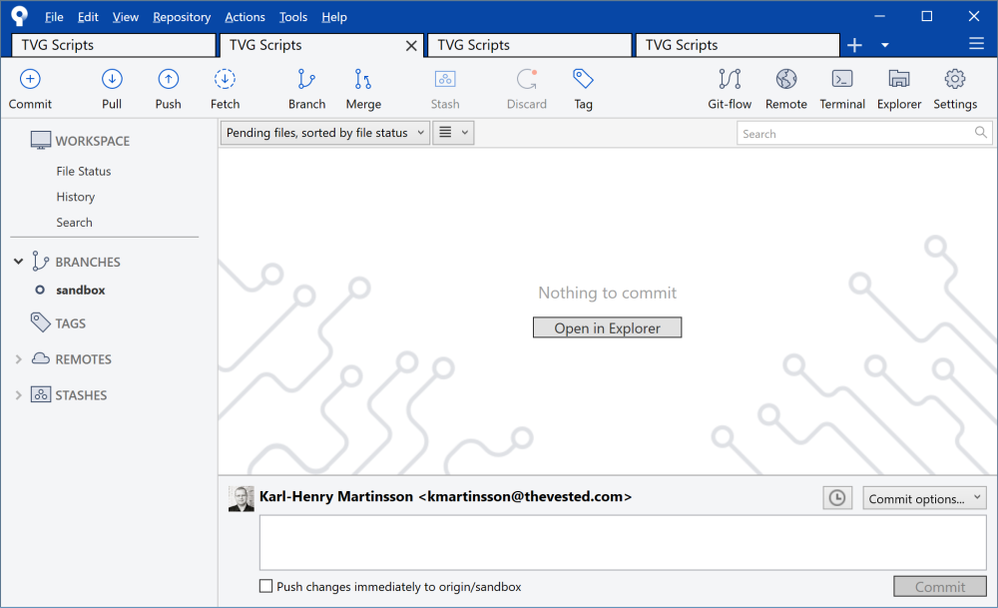The width and height of the screenshot is (998, 608).
Task: Open the Explorer toolbar icon
Action: coord(899,79)
